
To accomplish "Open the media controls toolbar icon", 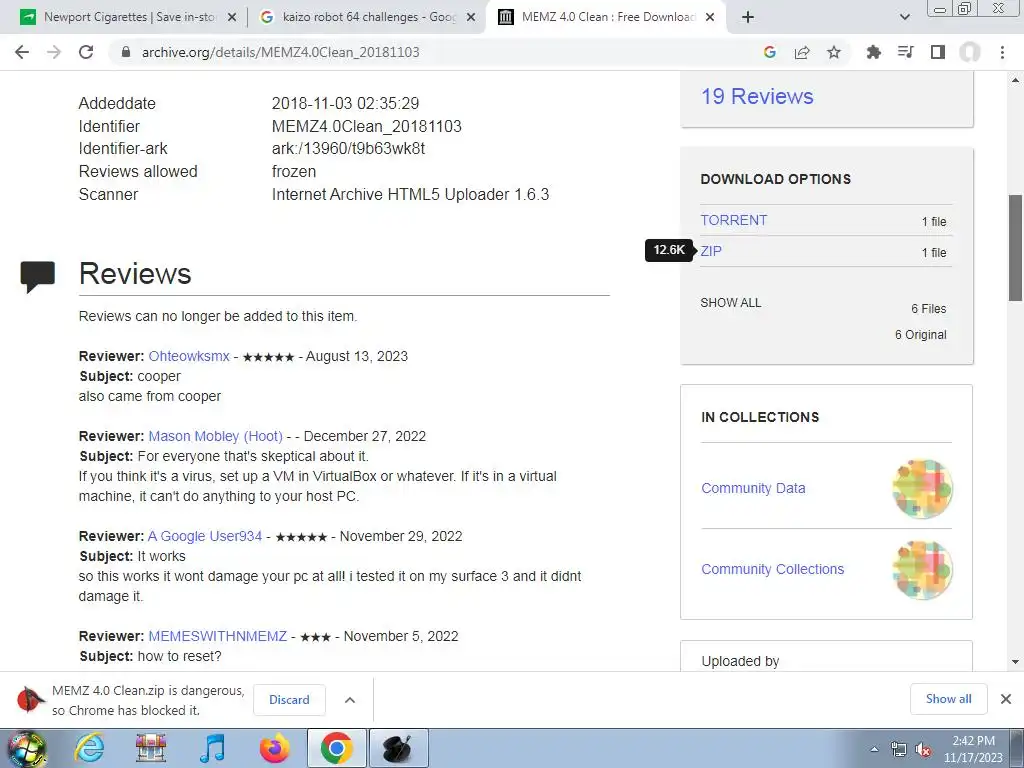I will [905, 52].
